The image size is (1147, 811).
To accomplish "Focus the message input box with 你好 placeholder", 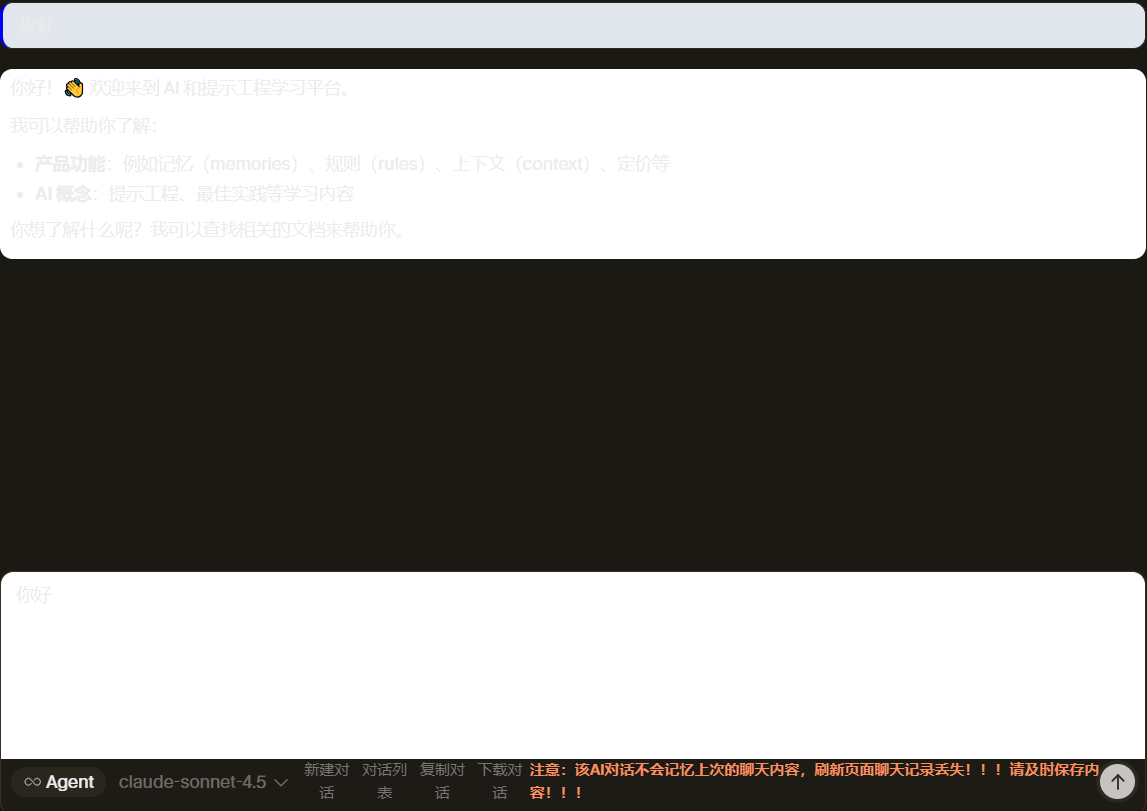I will pos(572,660).
